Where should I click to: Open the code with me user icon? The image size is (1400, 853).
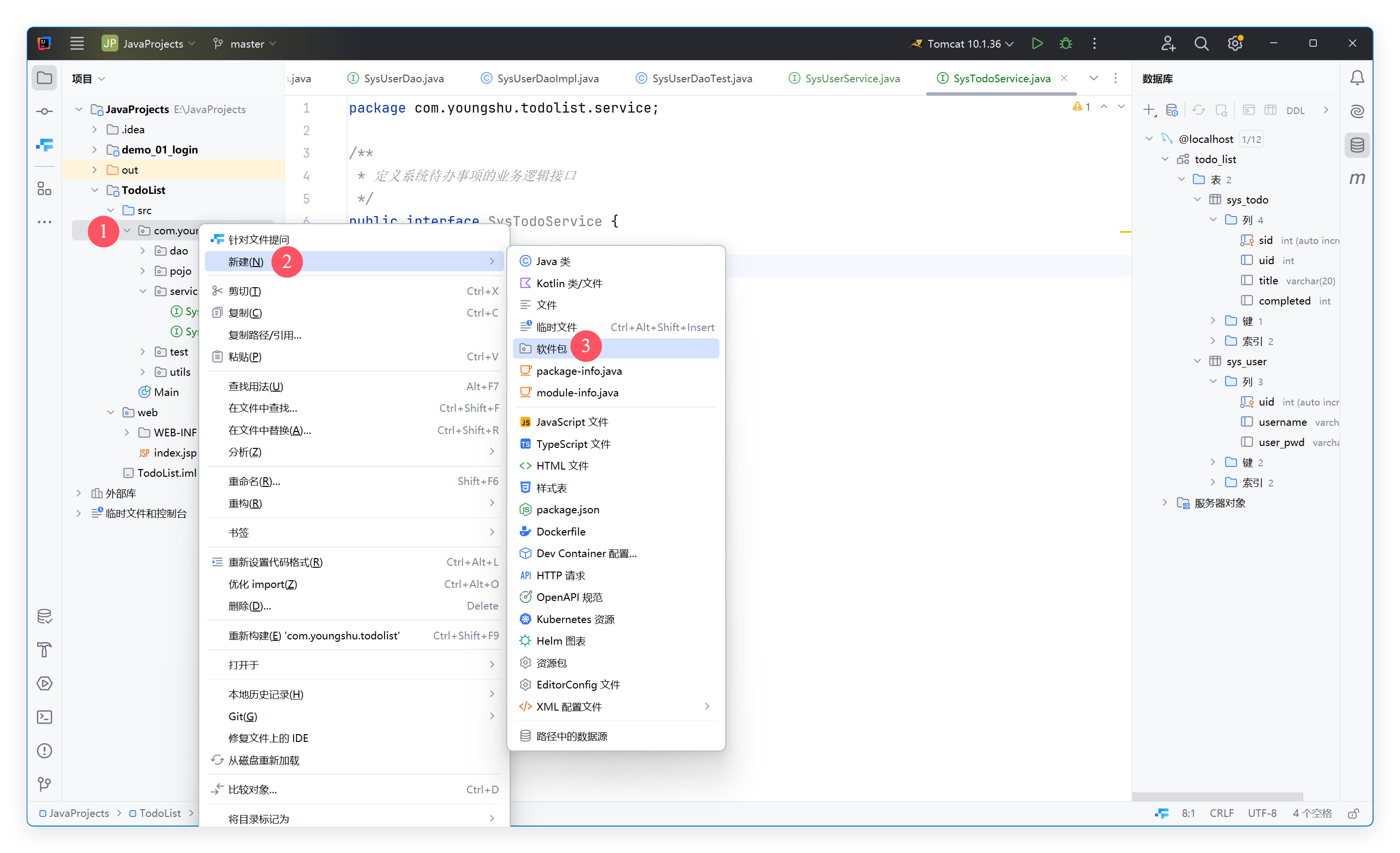coord(1168,43)
